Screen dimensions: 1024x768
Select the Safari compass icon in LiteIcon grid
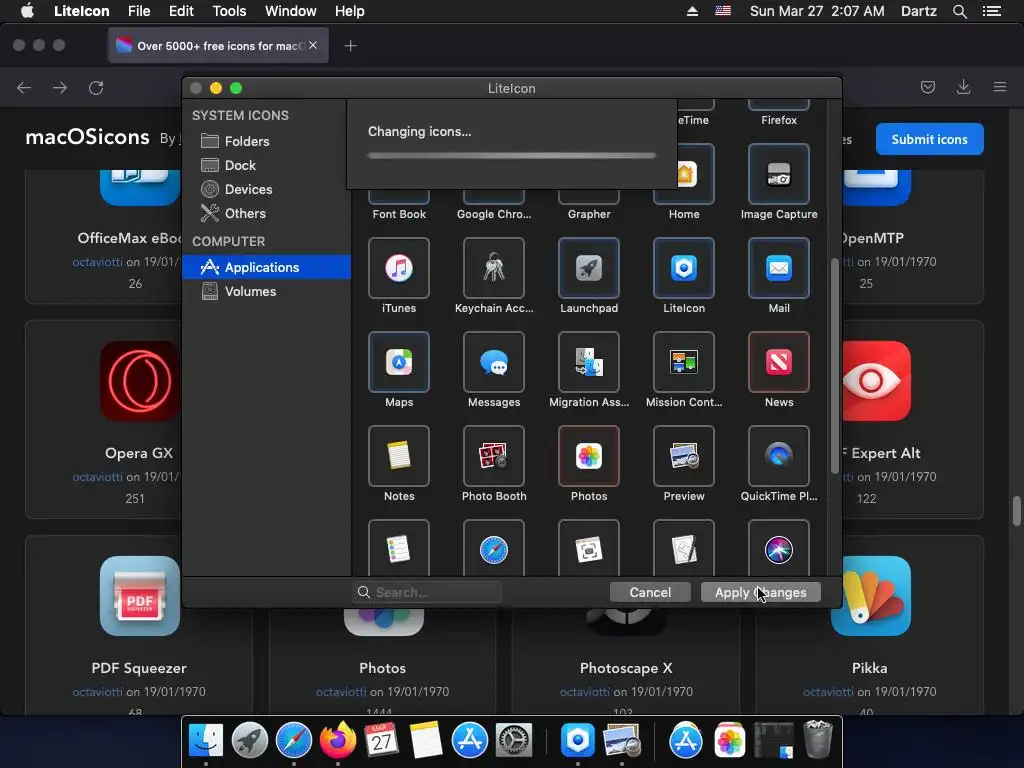coord(494,549)
